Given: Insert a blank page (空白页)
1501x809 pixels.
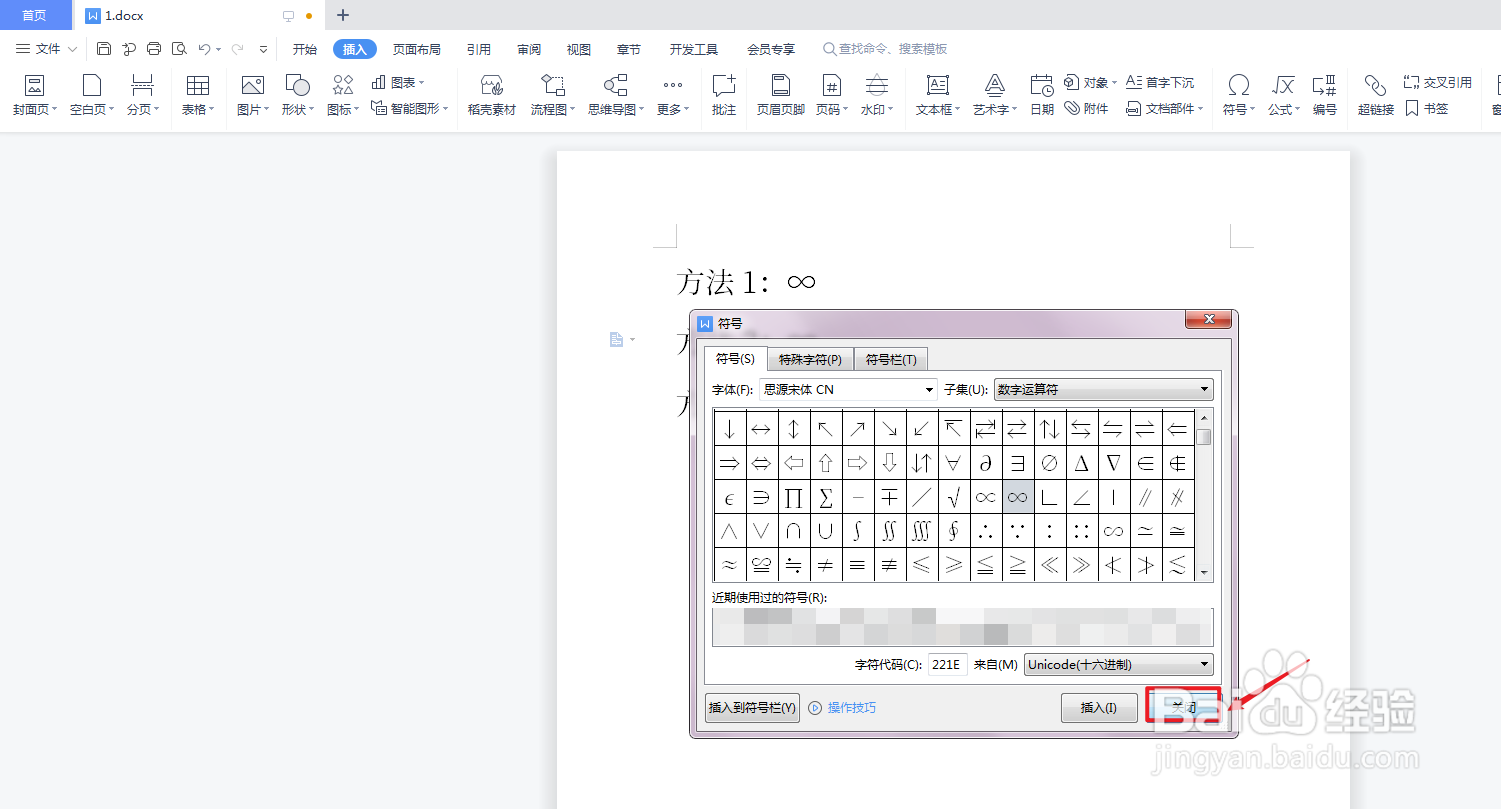Looking at the screenshot, I should click(x=92, y=96).
